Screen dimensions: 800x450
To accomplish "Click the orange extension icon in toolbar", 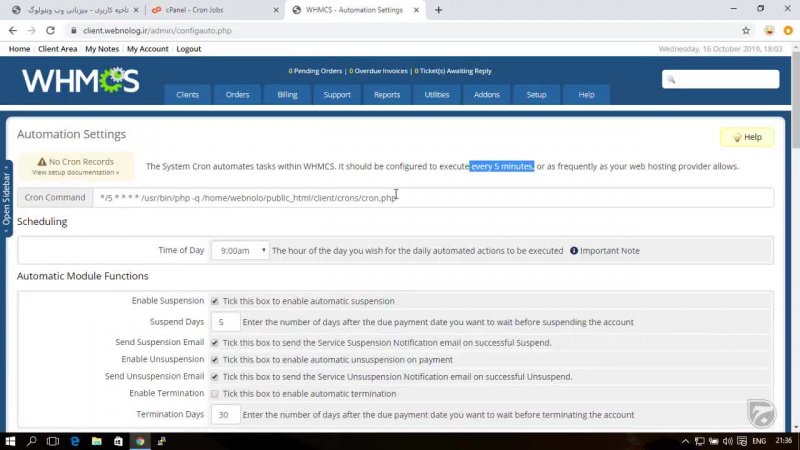I will pyautogui.click(x=788, y=31).
